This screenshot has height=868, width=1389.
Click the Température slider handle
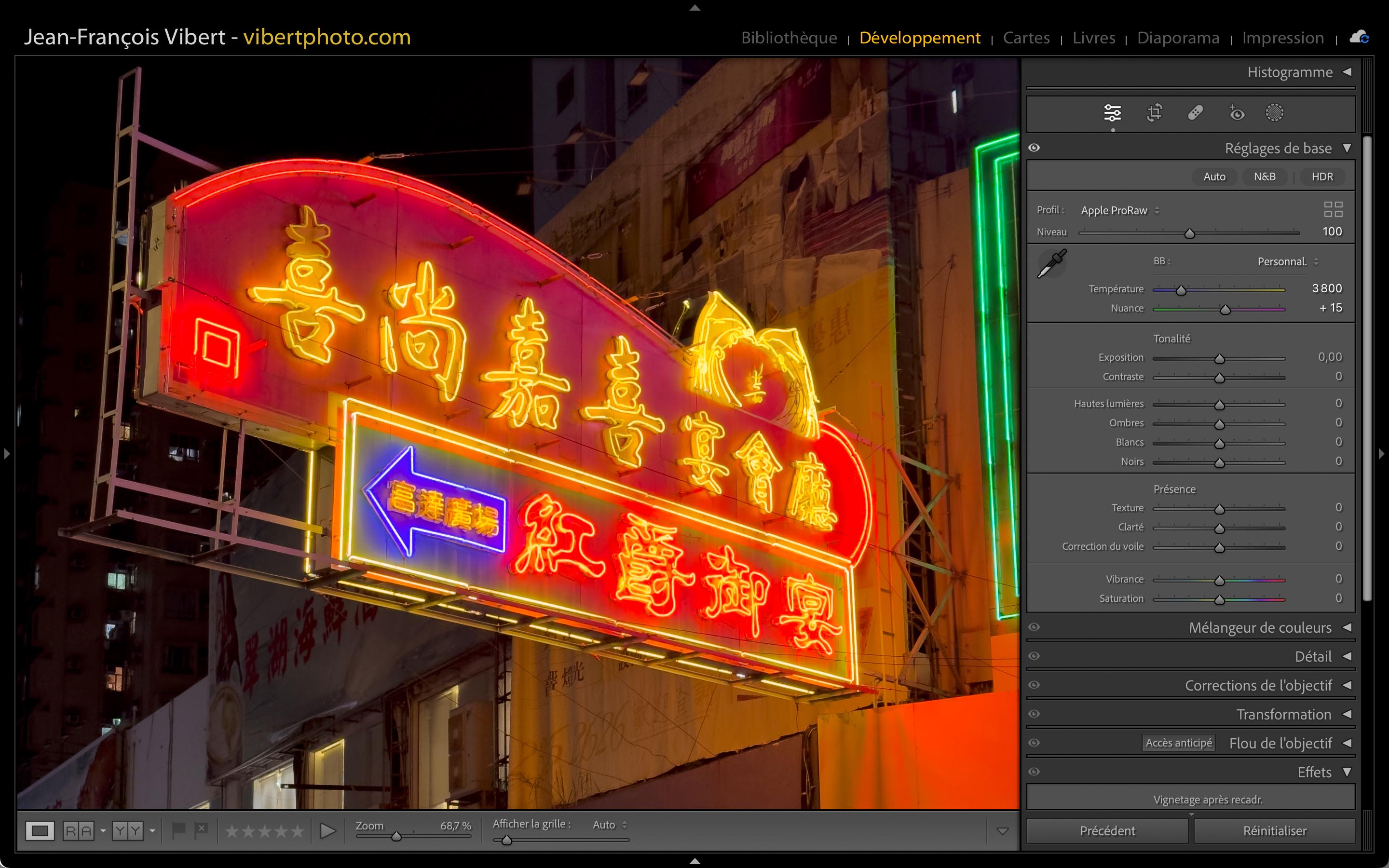[x=1181, y=290]
